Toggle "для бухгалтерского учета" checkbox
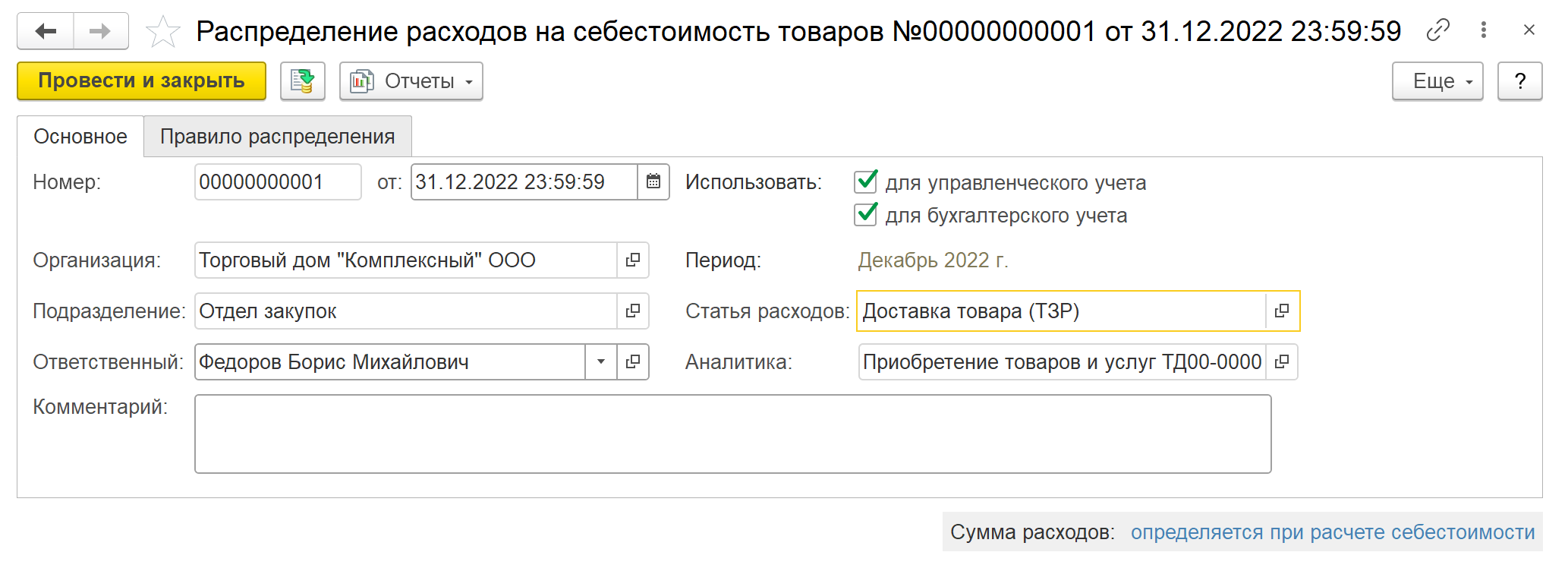1568x568 pixels. coord(866,215)
